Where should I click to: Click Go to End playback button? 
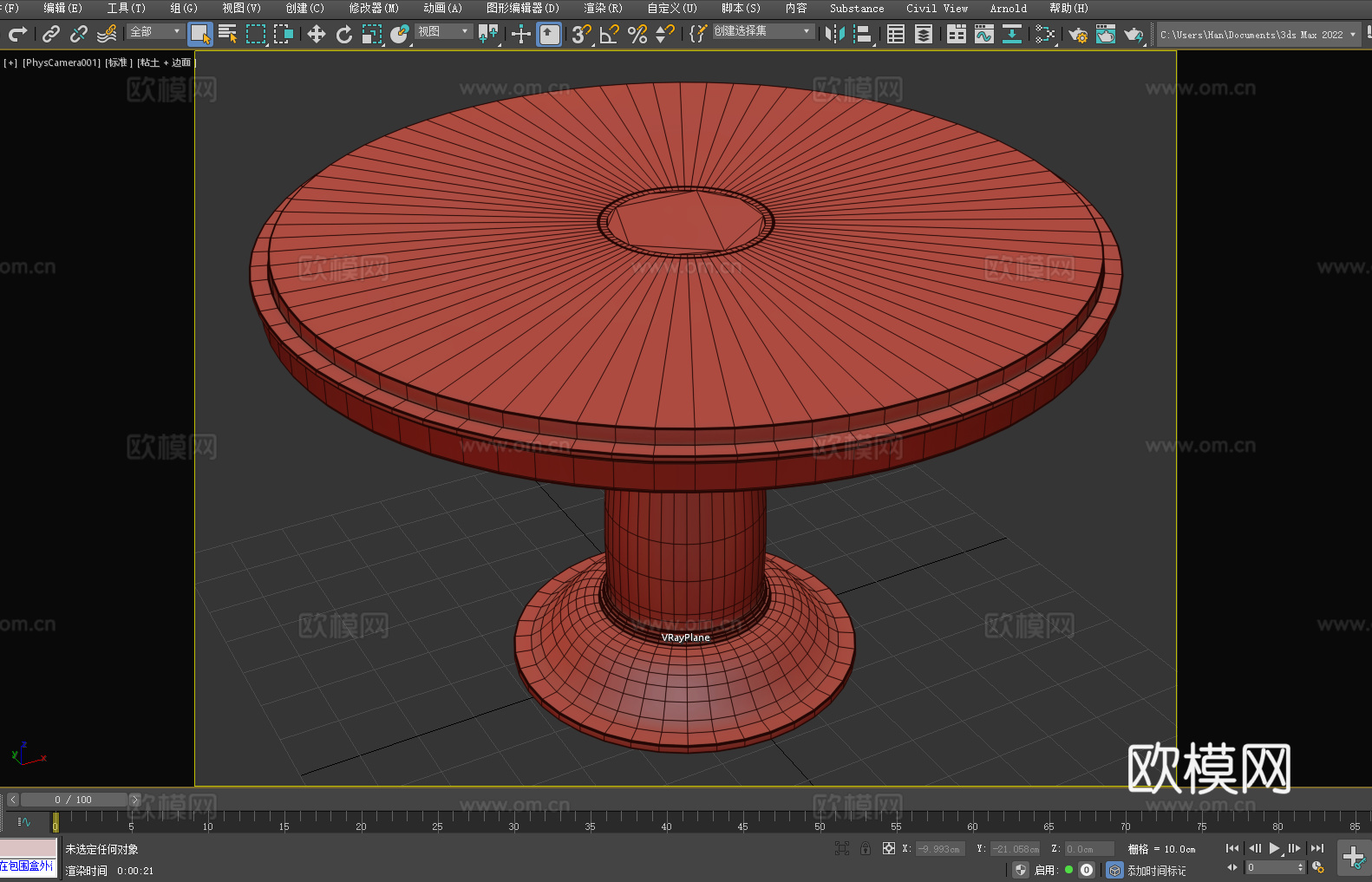[x=1317, y=848]
